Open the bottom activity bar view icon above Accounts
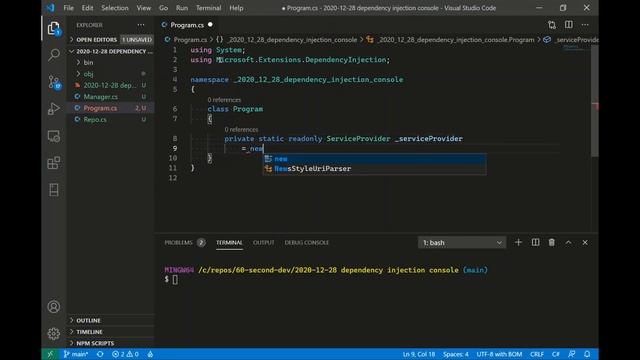The image size is (640, 360). coord(53,190)
